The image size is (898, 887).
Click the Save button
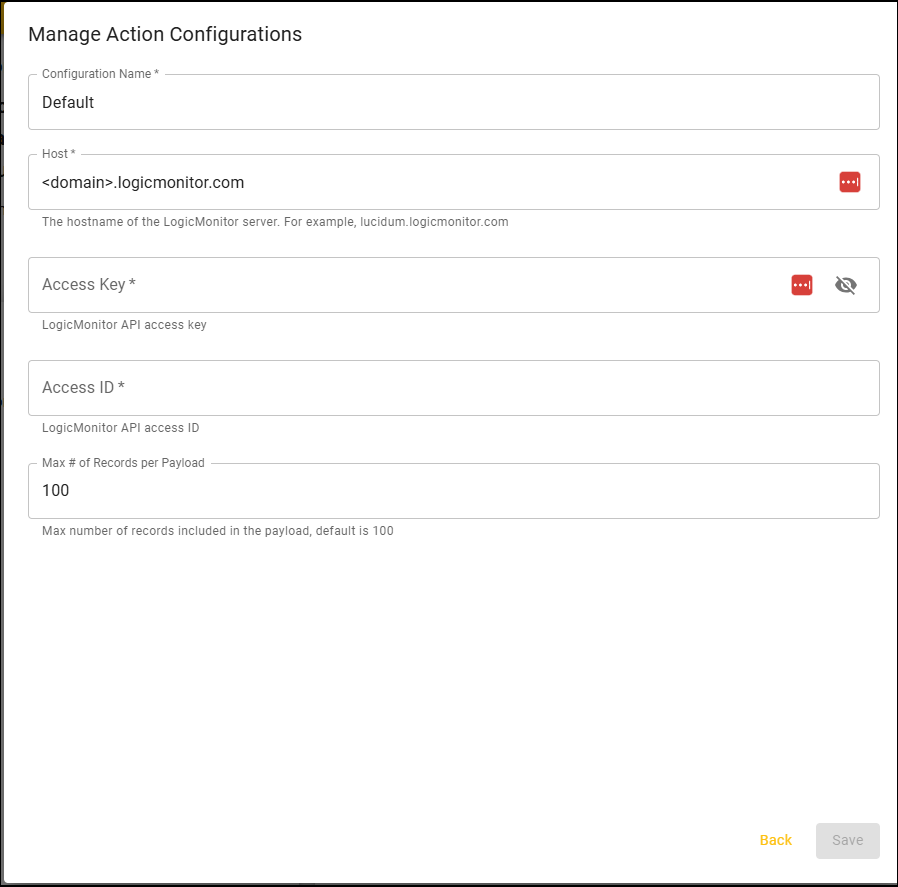tap(848, 841)
